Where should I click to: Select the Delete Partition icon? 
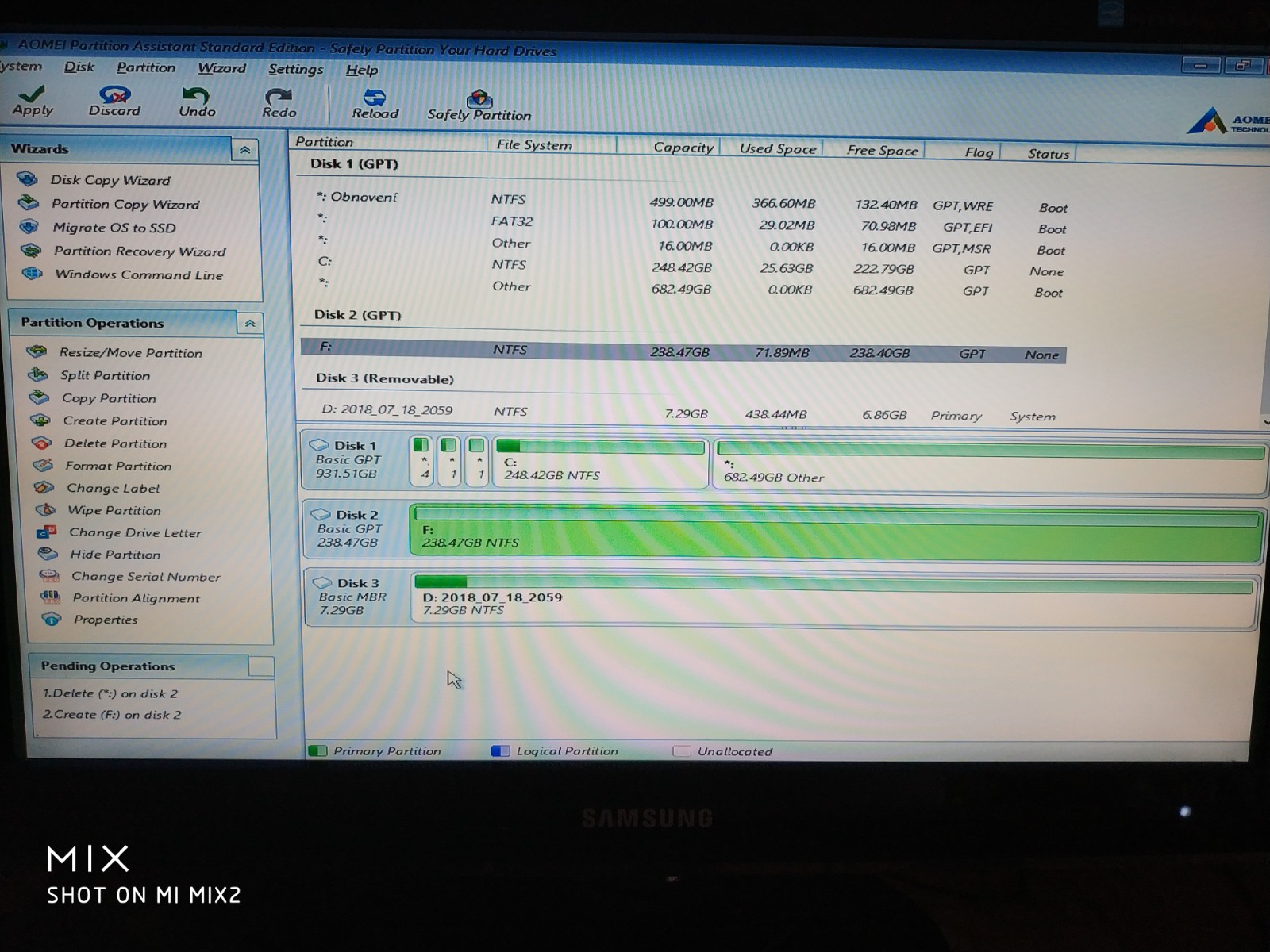coord(41,443)
